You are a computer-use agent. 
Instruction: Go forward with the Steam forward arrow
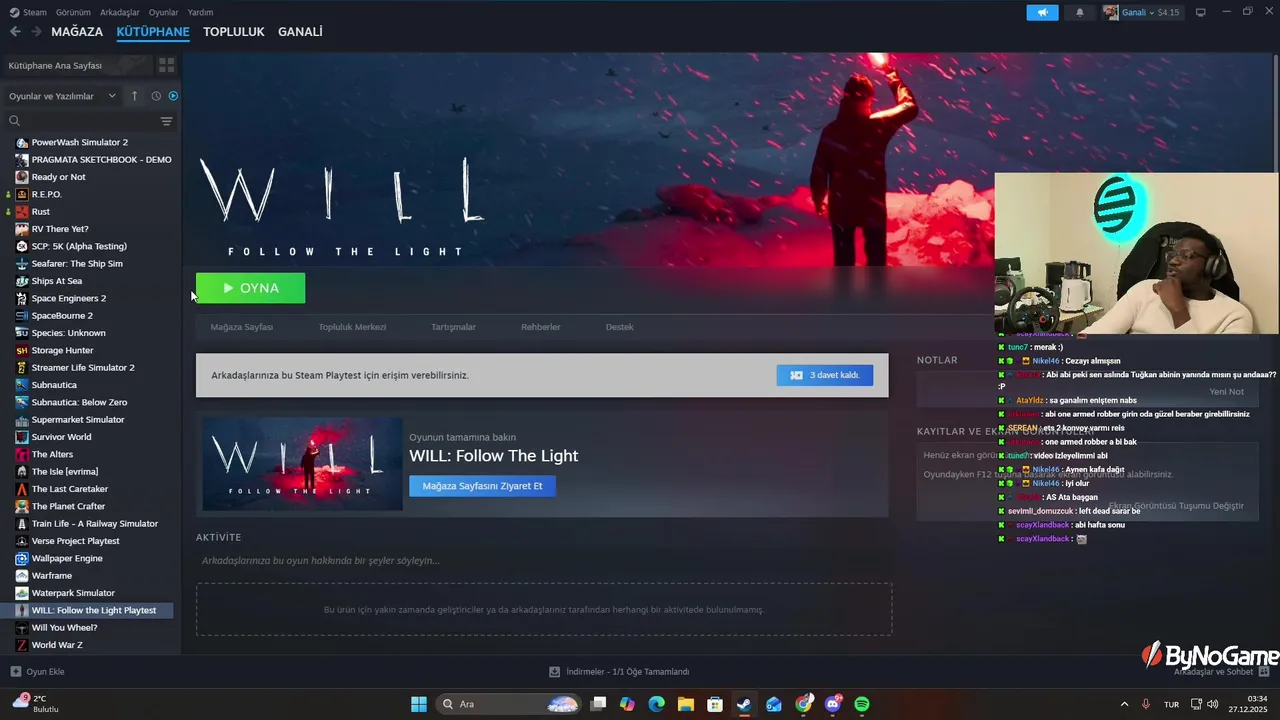[x=36, y=32]
